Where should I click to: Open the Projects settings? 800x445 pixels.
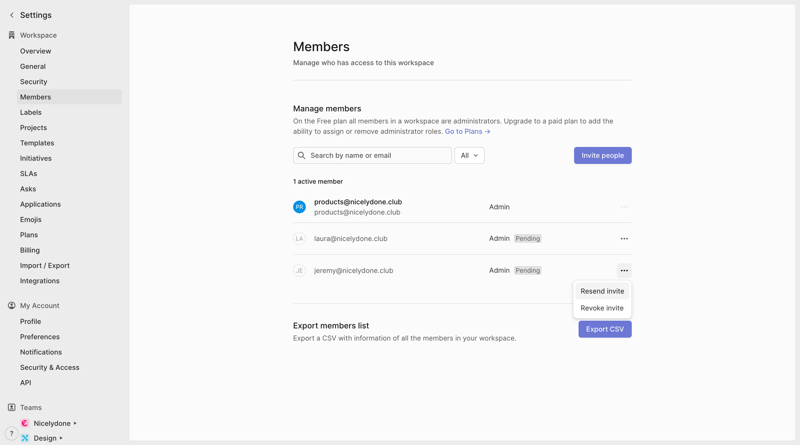click(x=69, y=128)
